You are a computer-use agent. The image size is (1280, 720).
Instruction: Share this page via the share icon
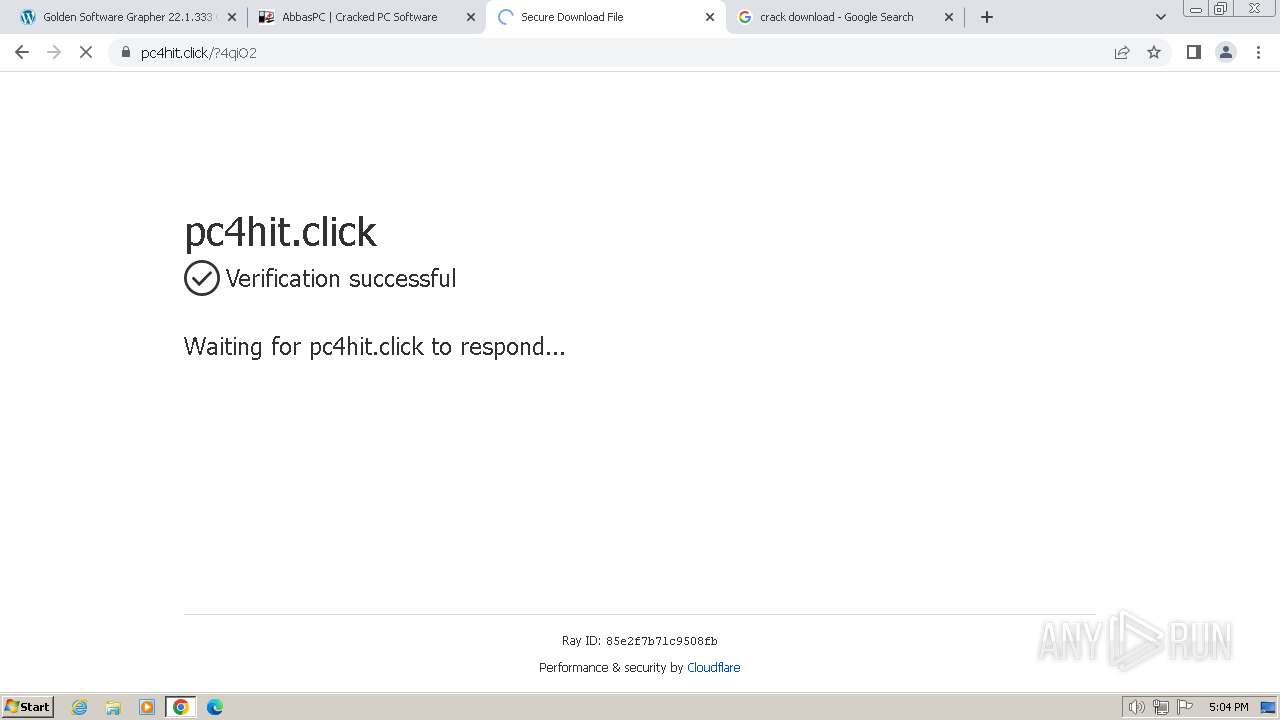coord(1122,52)
